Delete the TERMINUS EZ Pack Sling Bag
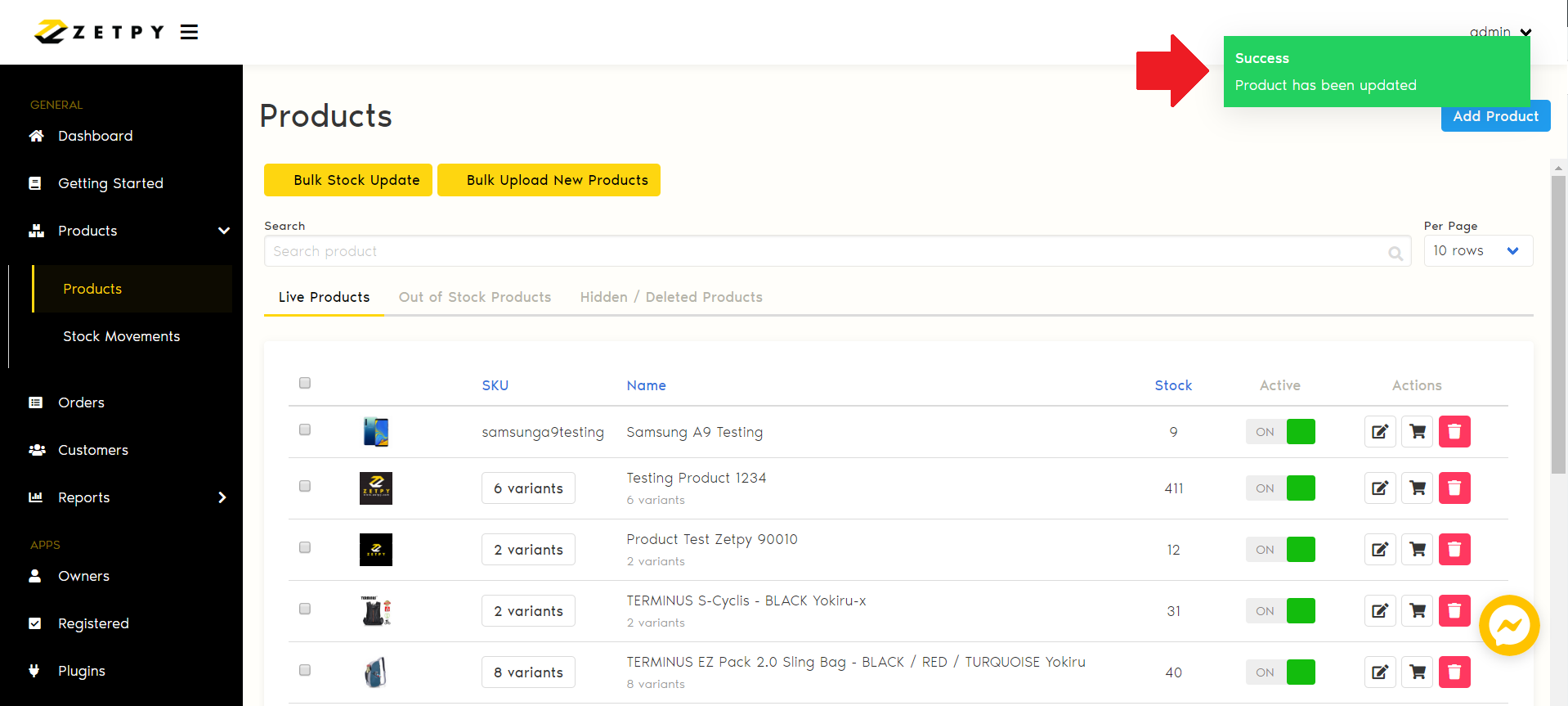This screenshot has width=1568, height=706. 1454,672
